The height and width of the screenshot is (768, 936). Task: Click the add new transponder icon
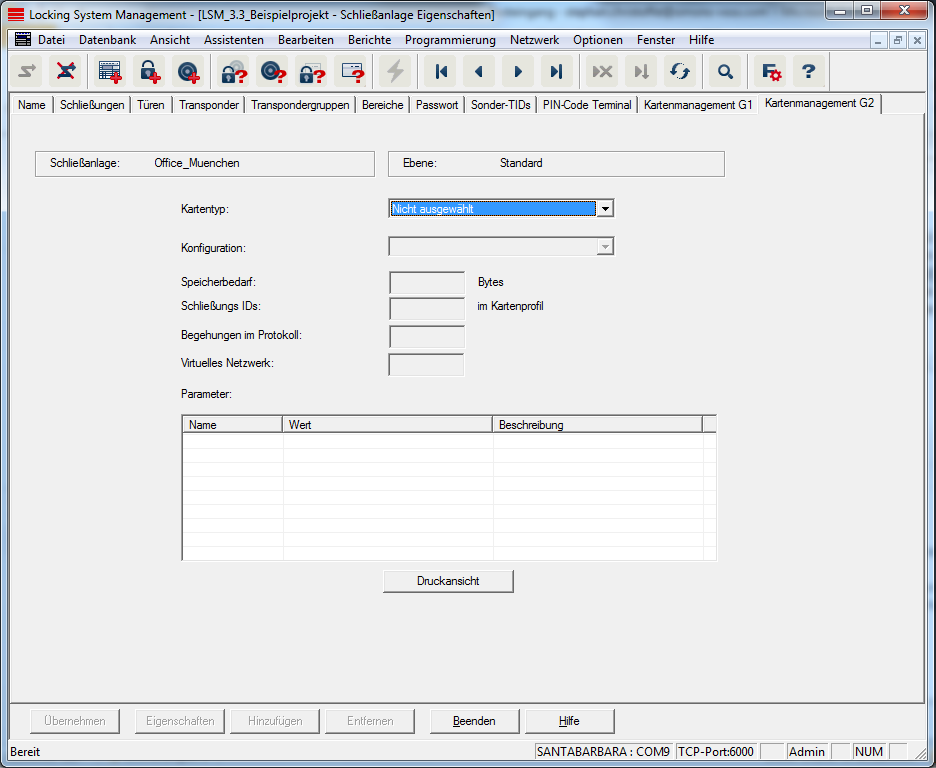(x=188, y=71)
